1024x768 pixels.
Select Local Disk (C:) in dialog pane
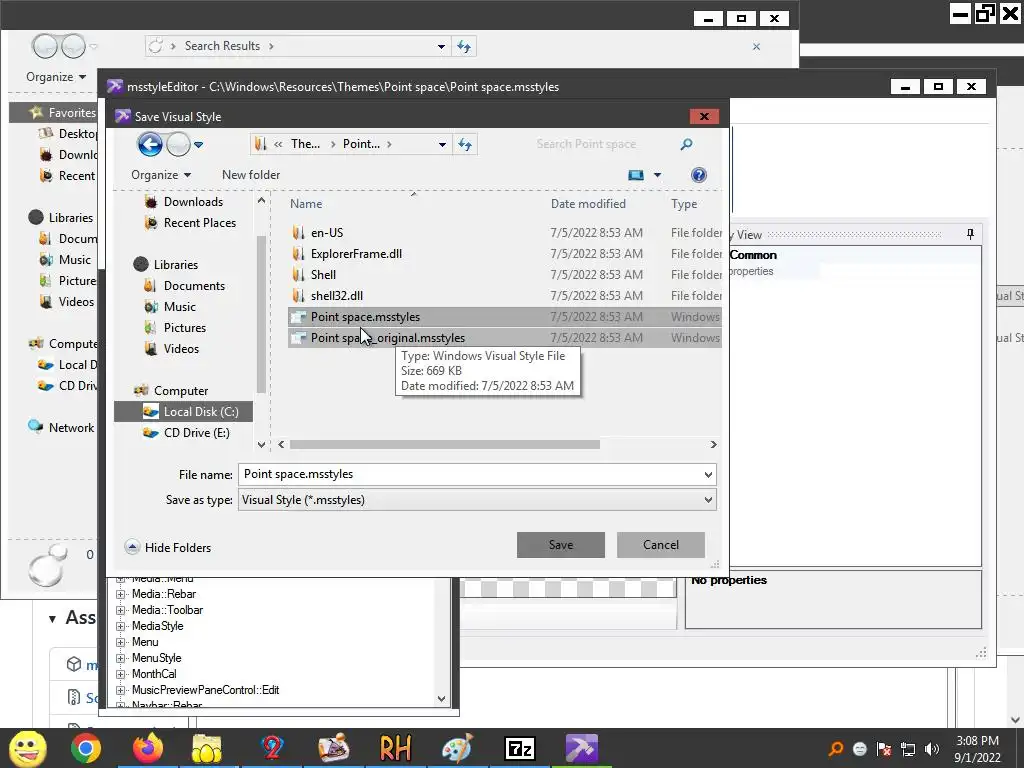(x=184, y=411)
